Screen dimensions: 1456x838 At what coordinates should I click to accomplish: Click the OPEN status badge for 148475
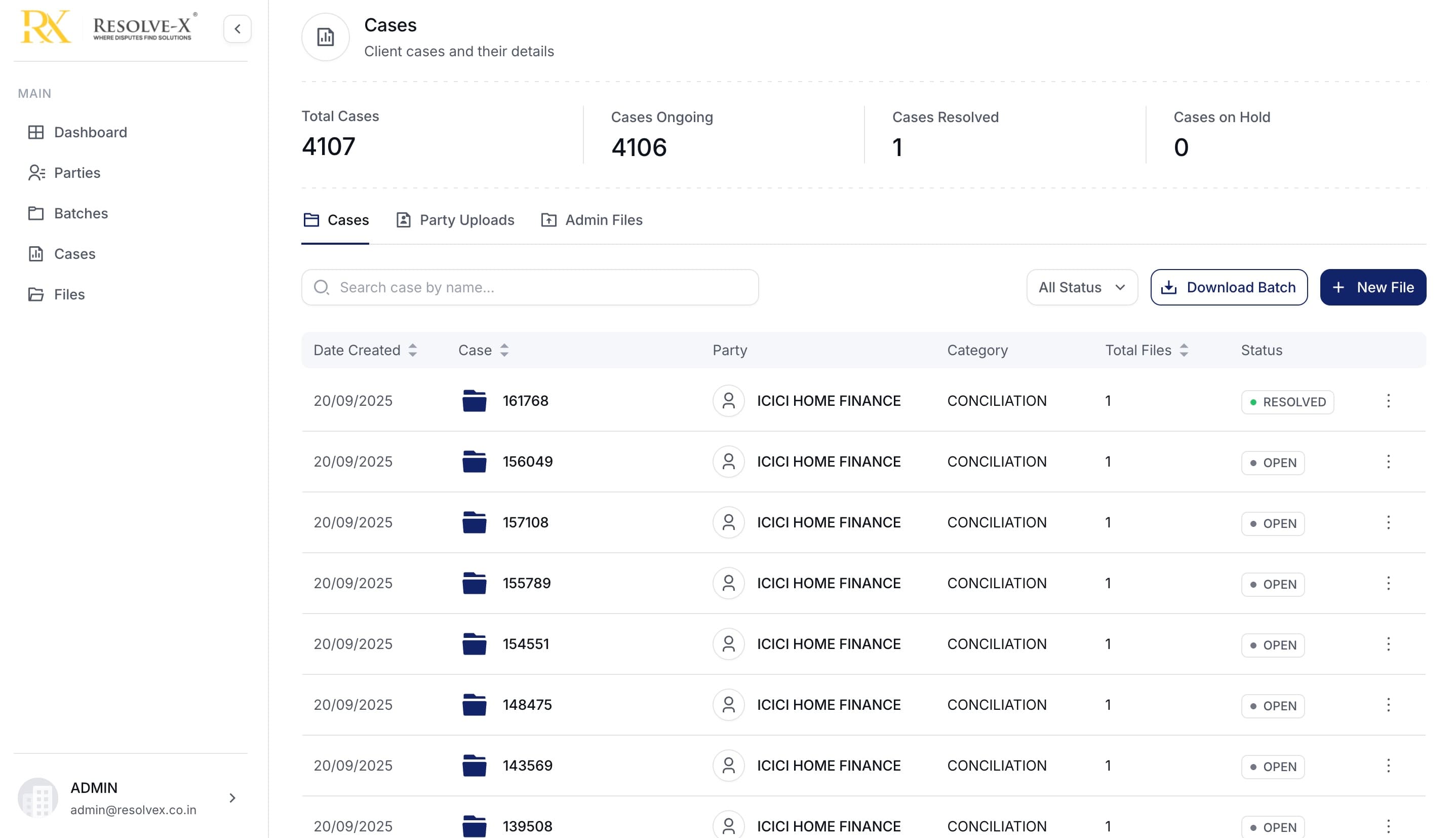1273,706
